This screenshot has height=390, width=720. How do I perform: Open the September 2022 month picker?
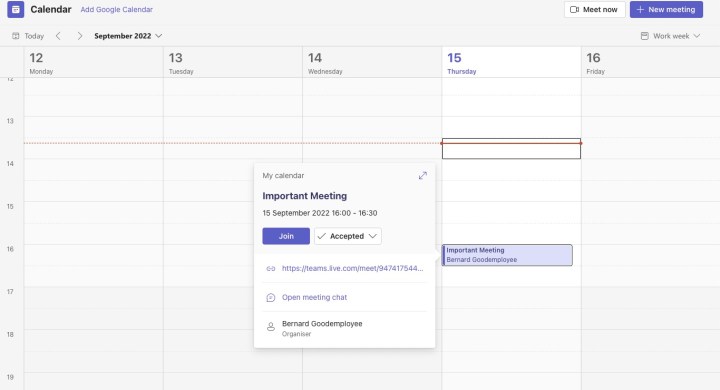coord(128,36)
